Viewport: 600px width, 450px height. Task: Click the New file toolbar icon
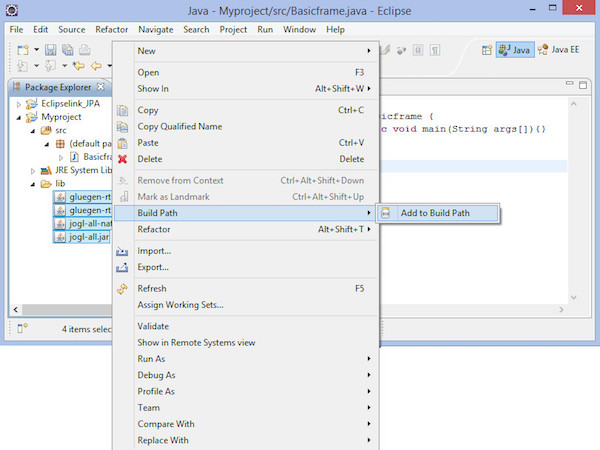(x=22, y=50)
